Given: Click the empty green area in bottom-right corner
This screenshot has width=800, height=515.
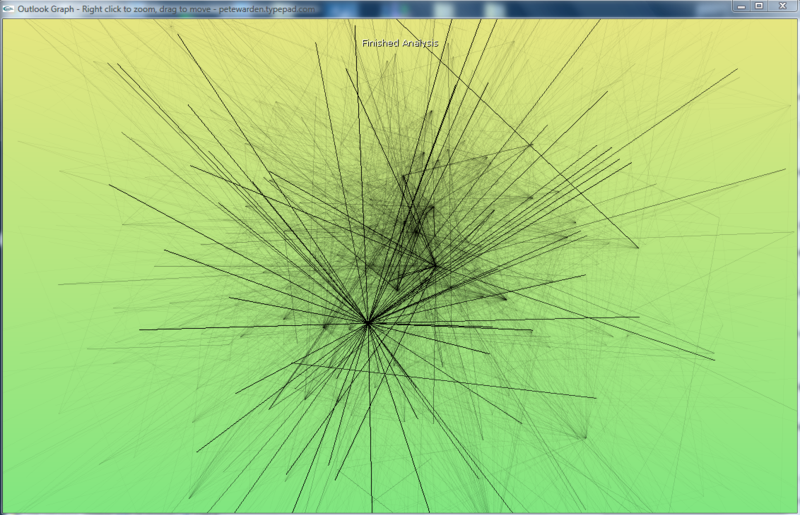Looking at the screenshot, I should tap(750, 480).
